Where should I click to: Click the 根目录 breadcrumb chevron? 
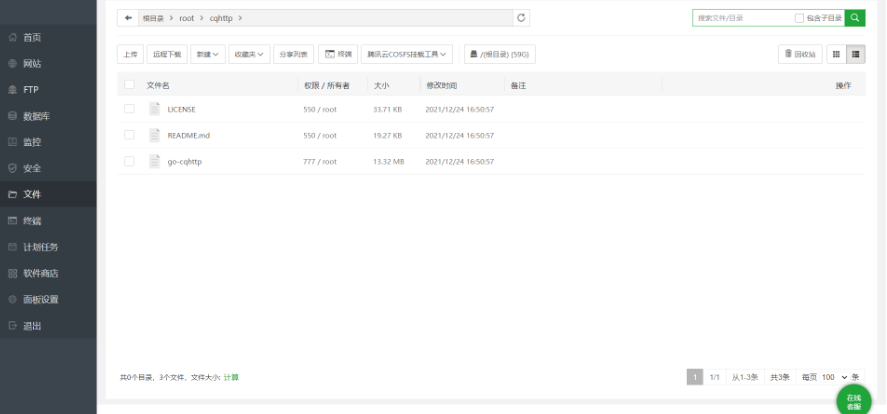[x=172, y=18]
